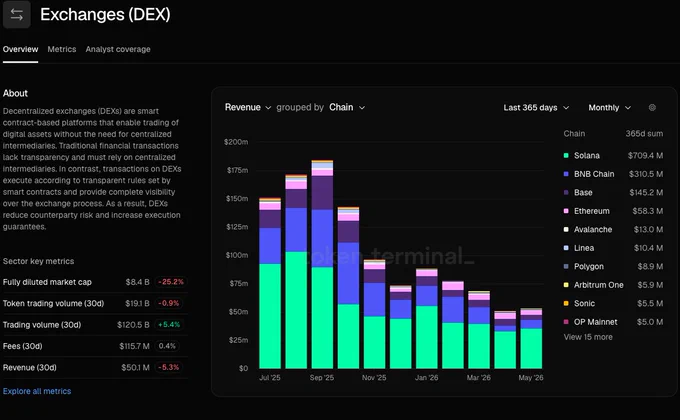
Task: Click the About heading
Action: pos(15,93)
